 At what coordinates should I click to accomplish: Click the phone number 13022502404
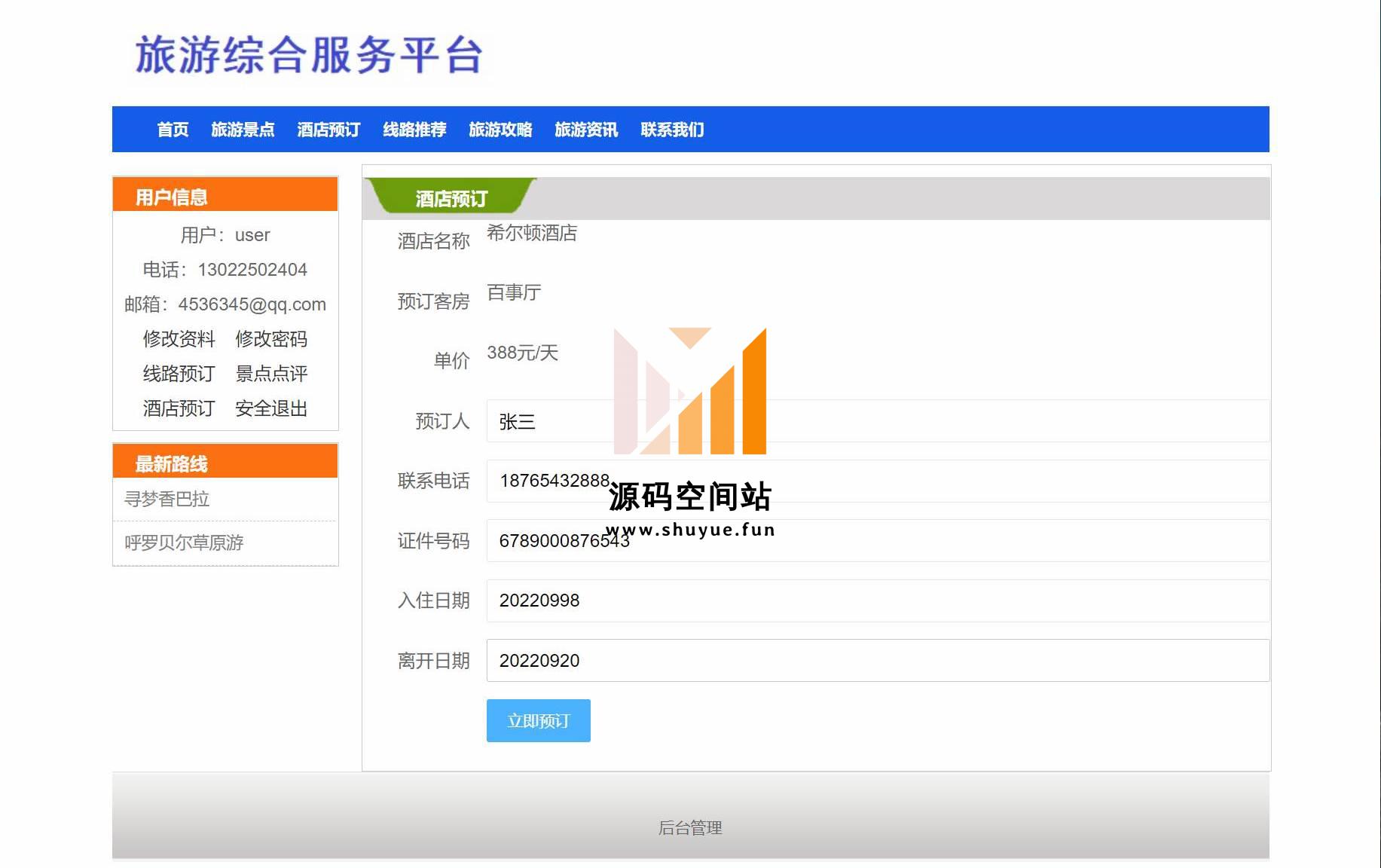[252, 270]
